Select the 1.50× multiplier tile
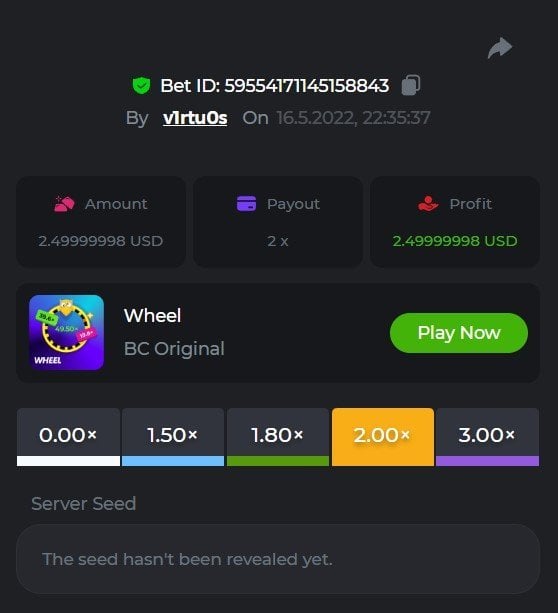 point(173,437)
